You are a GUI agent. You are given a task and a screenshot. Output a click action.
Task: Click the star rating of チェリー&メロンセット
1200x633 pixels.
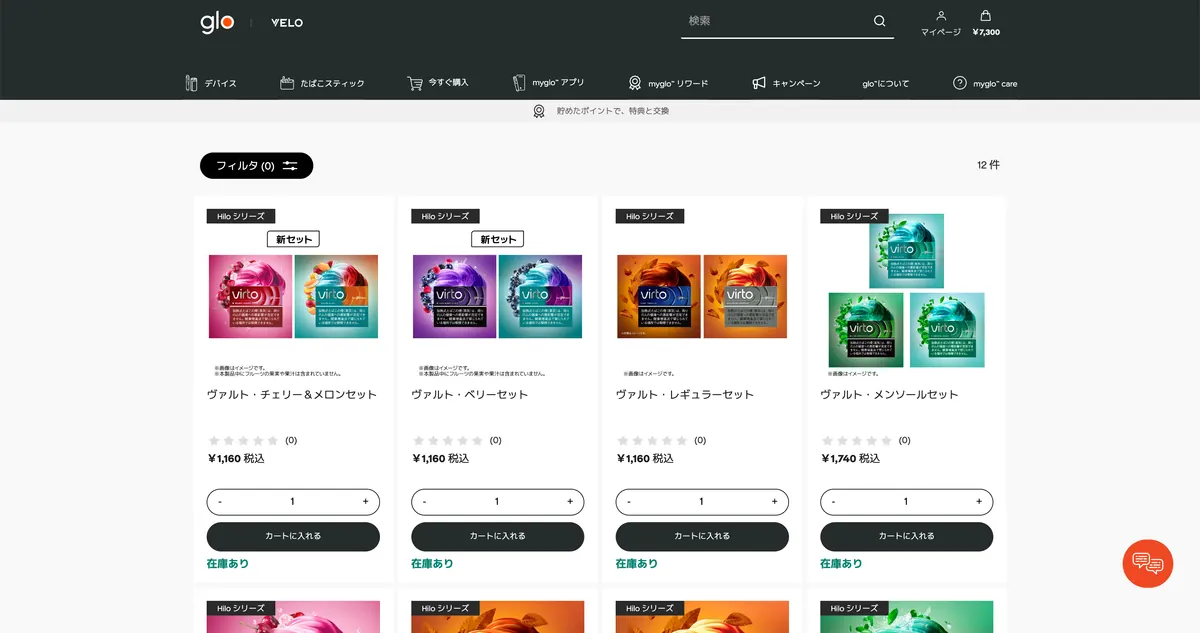click(x=243, y=440)
